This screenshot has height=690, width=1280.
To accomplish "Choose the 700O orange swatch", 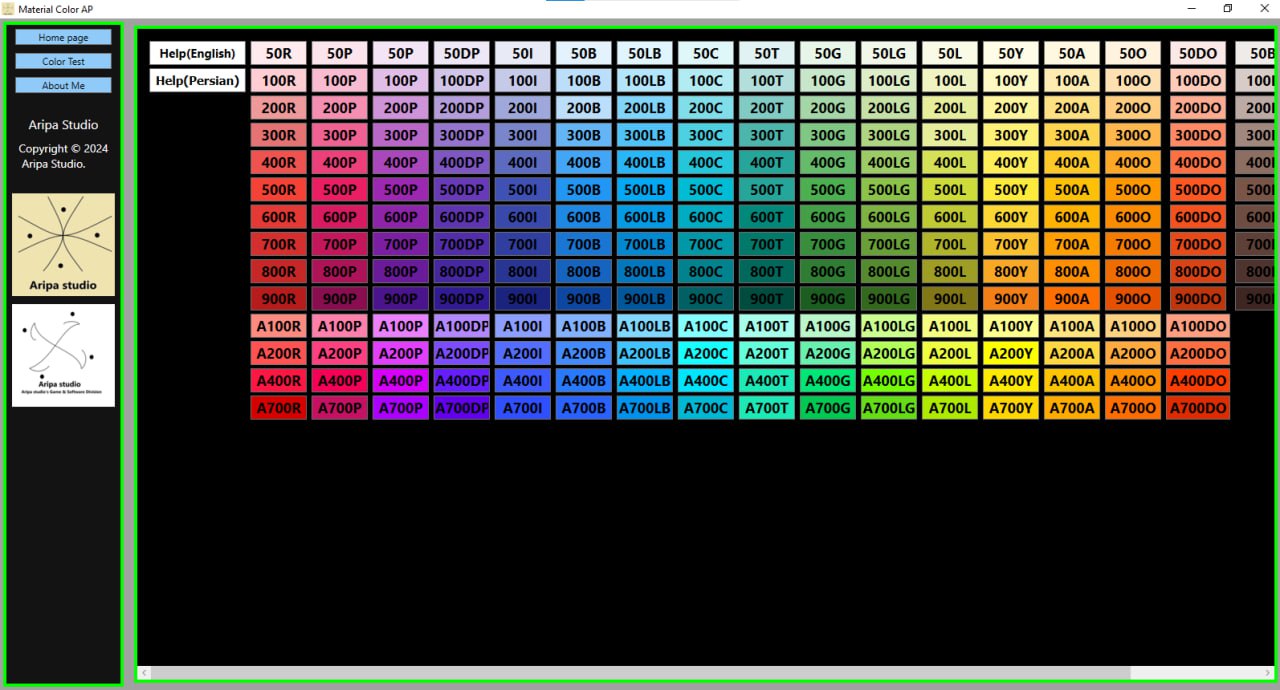I will [x=1133, y=244].
